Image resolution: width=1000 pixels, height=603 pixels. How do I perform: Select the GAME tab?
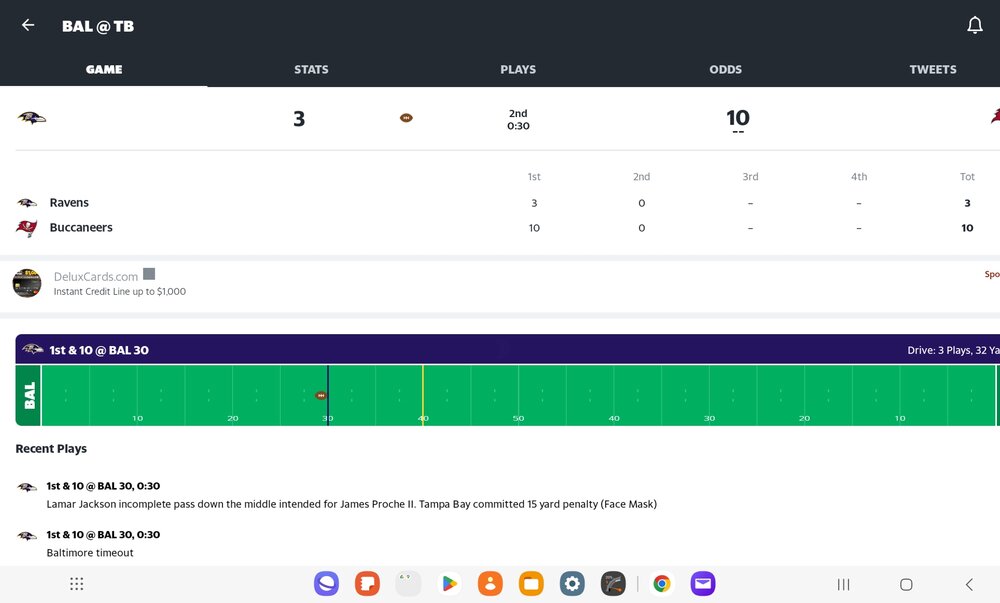coord(104,69)
